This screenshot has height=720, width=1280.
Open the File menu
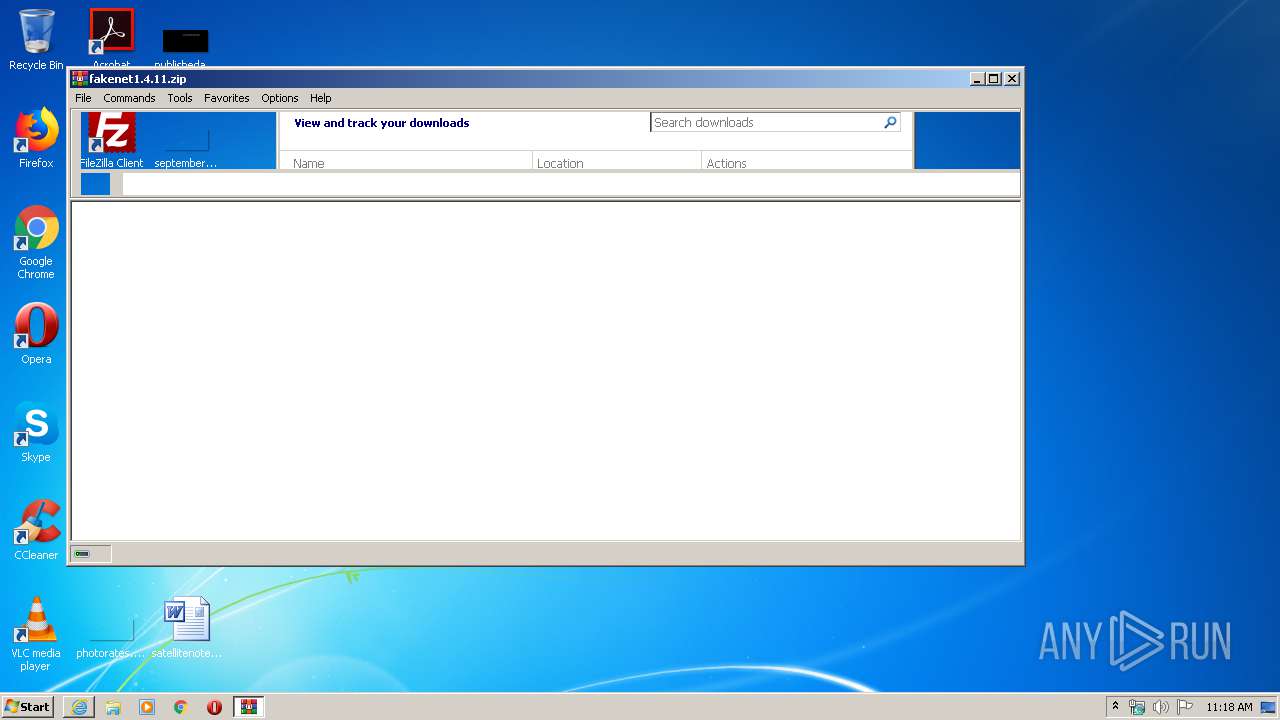coord(83,98)
